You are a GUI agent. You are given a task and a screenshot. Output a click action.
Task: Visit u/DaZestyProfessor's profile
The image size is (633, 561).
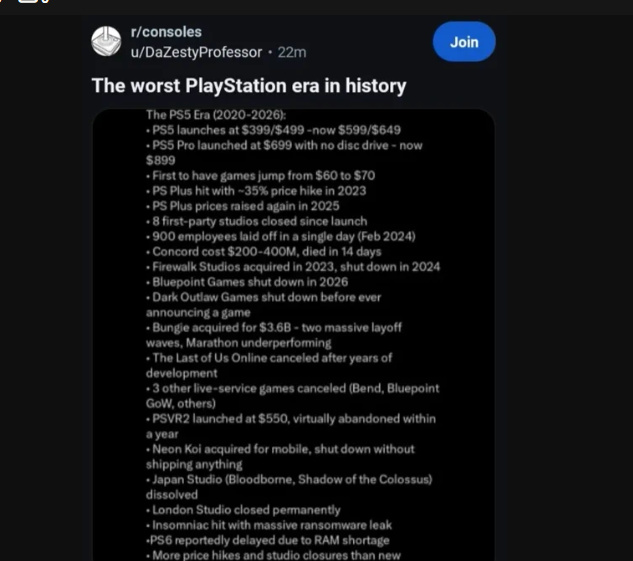click(190, 52)
